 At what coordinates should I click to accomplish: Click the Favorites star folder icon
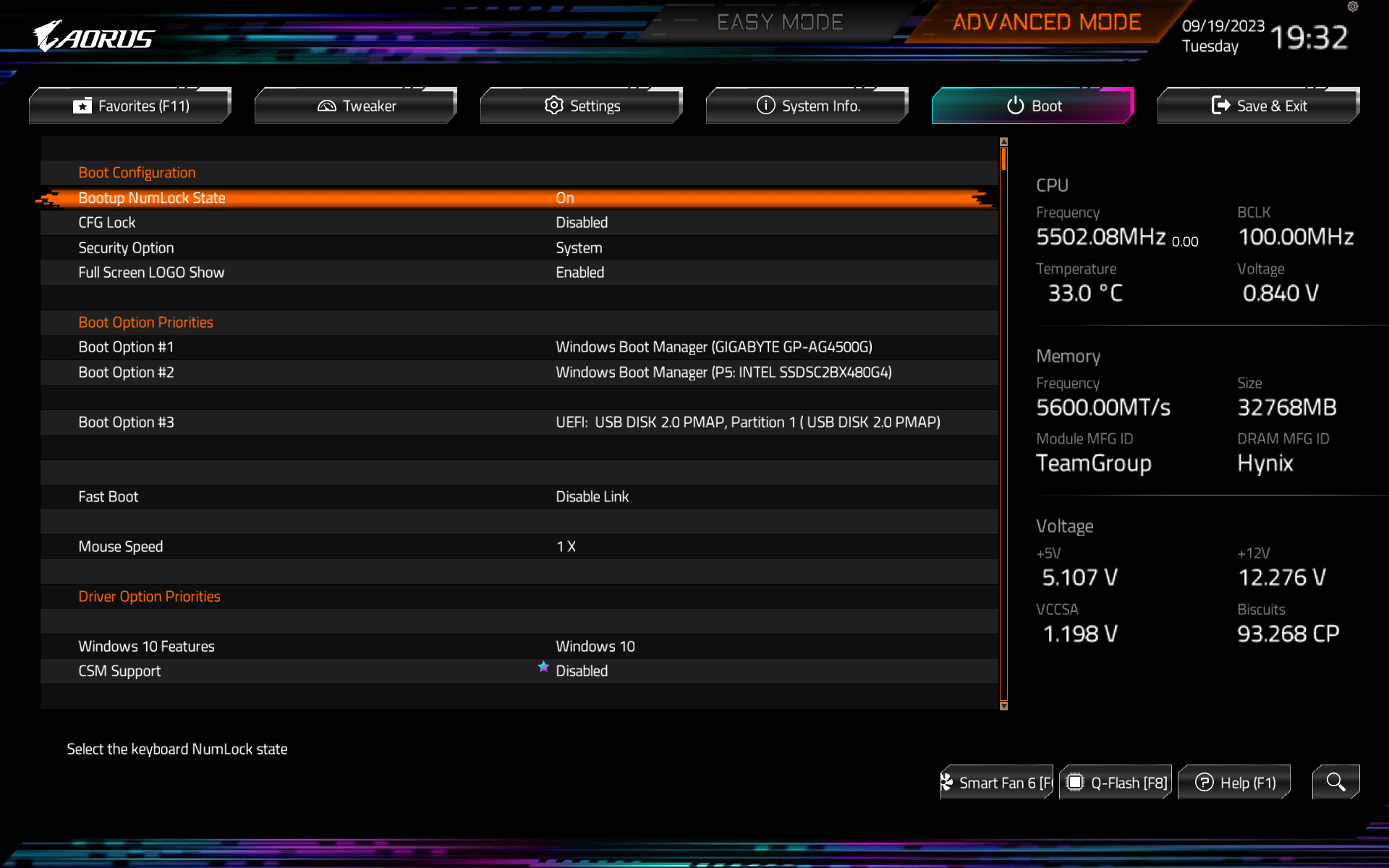pos(82,106)
